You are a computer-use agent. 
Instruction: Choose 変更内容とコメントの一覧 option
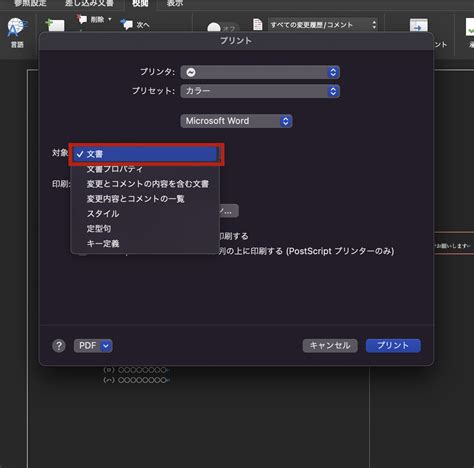[x=146, y=199]
